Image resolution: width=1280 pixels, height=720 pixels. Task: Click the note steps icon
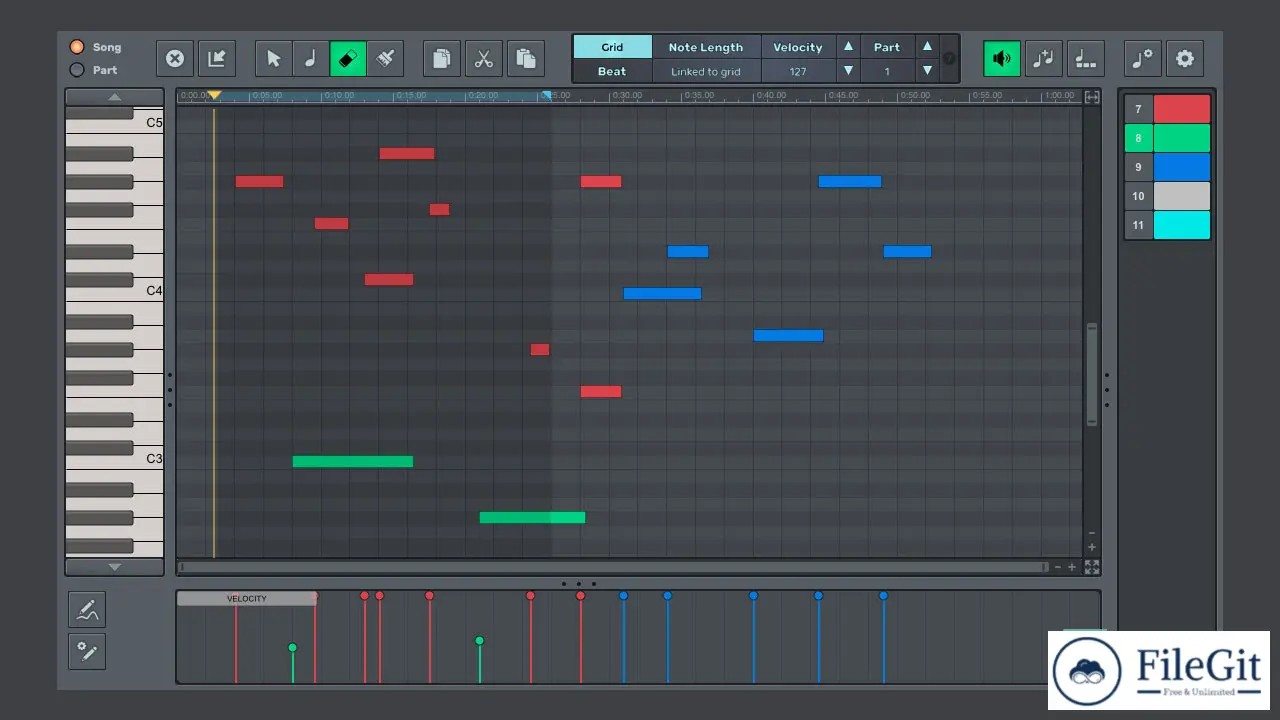(x=1085, y=59)
